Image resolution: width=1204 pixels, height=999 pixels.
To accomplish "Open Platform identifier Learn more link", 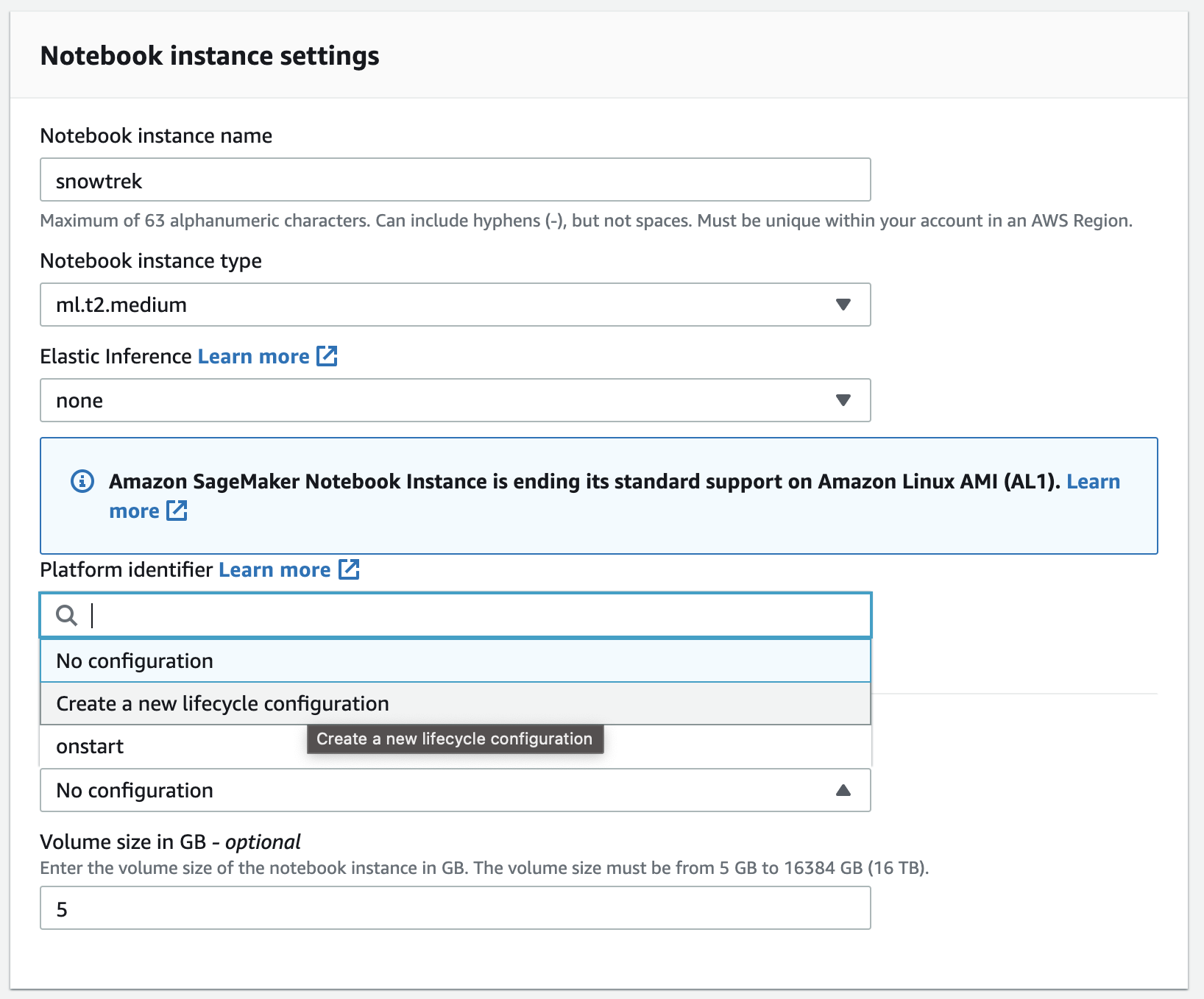I will pyautogui.click(x=275, y=570).
